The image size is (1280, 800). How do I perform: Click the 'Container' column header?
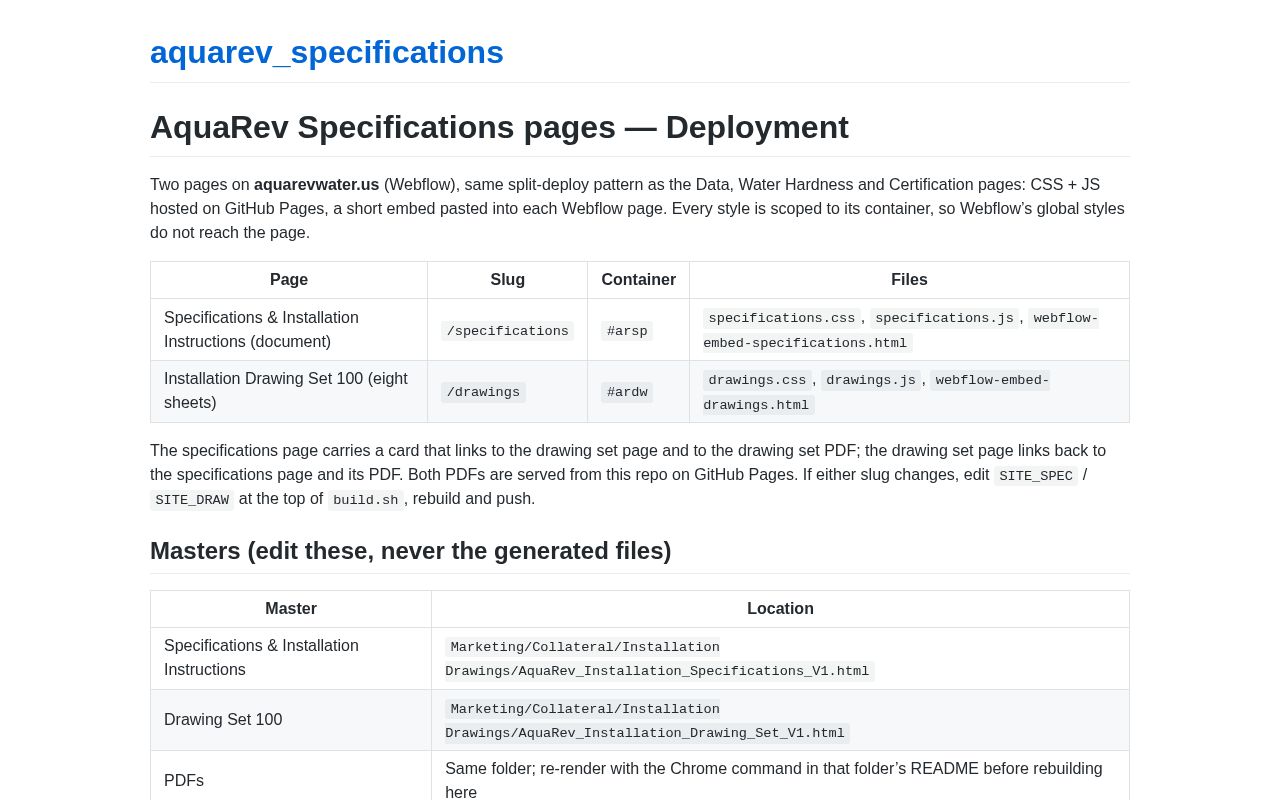[x=639, y=280]
